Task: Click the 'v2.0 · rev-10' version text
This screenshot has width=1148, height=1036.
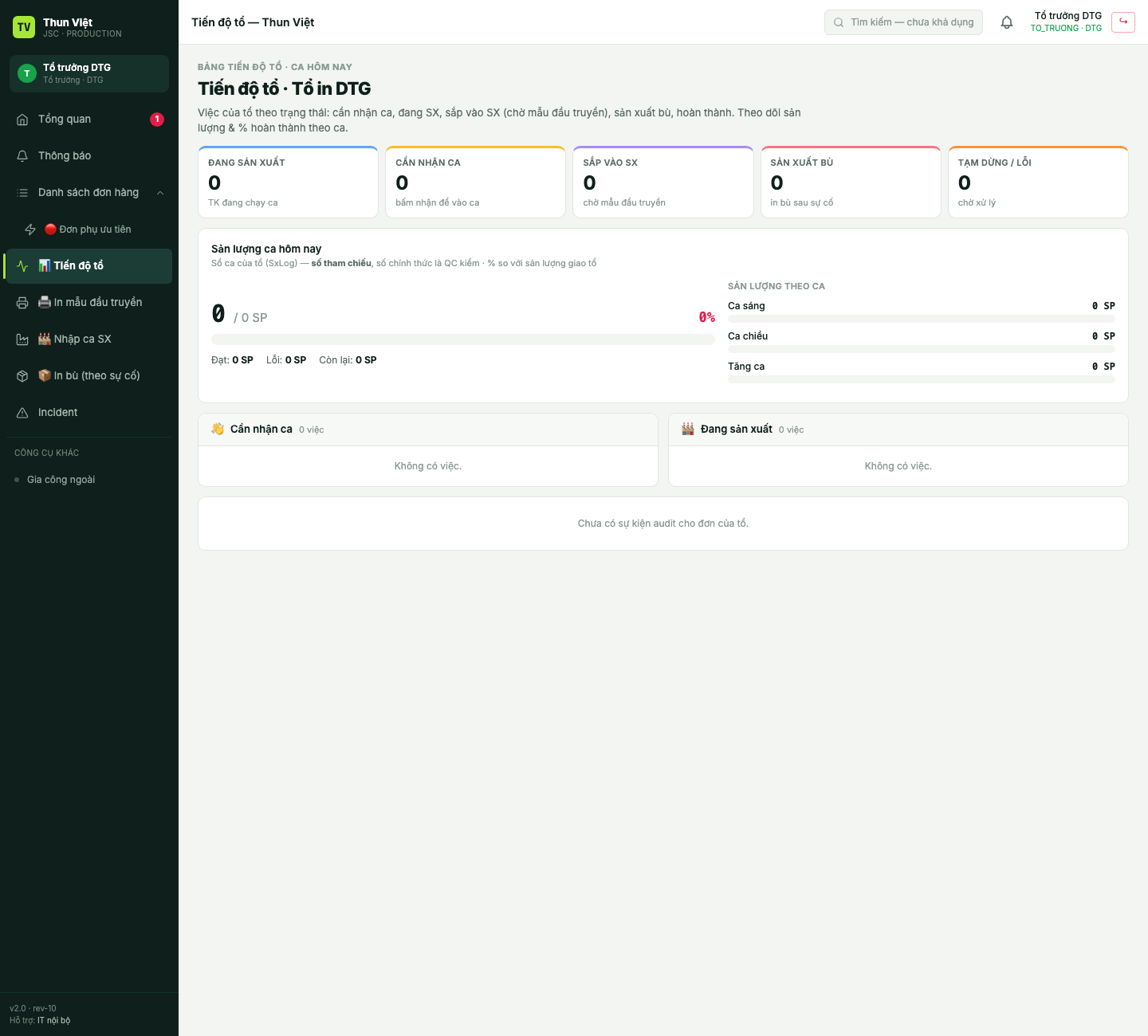Action: point(33,1008)
